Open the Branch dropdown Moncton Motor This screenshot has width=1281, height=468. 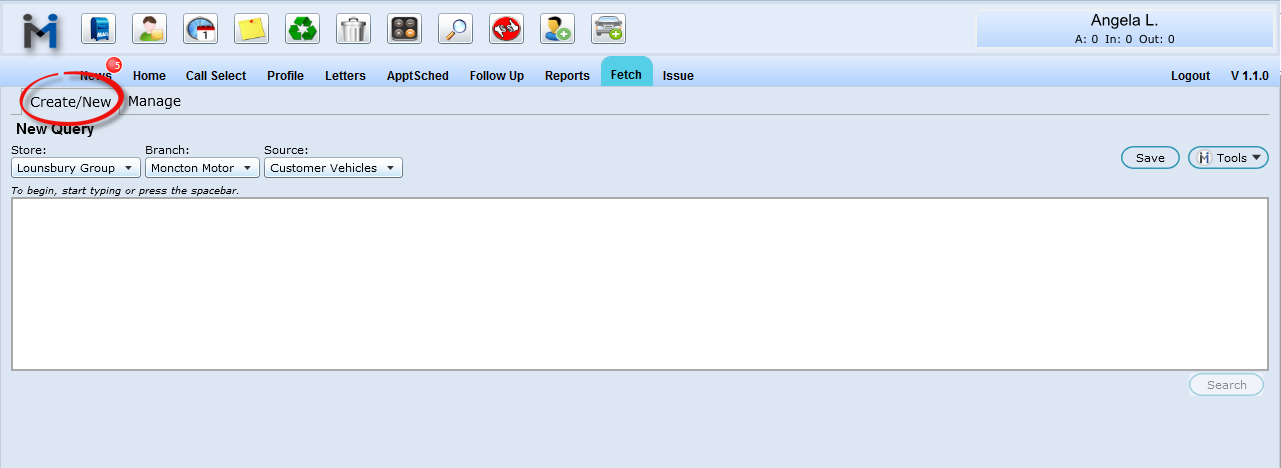click(x=201, y=168)
